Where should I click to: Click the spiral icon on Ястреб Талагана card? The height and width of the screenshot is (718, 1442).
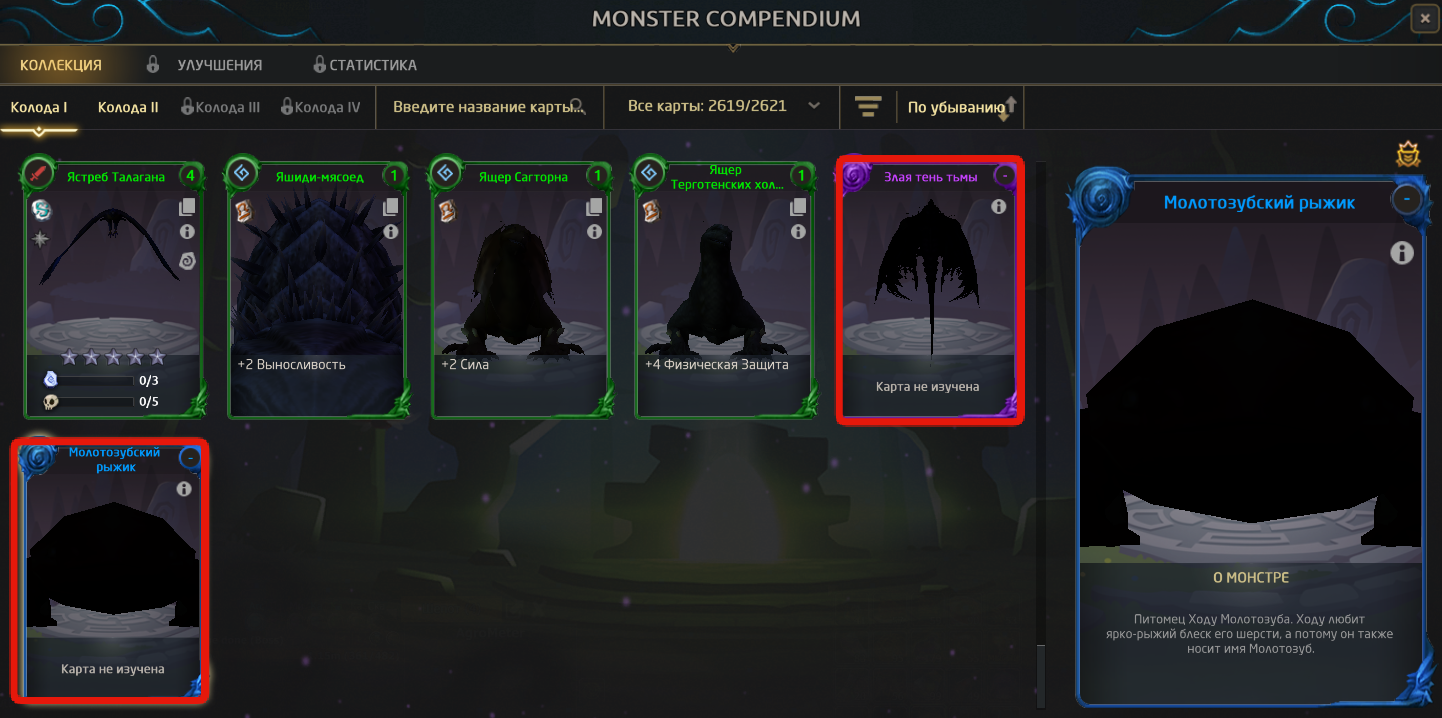[187, 261]
